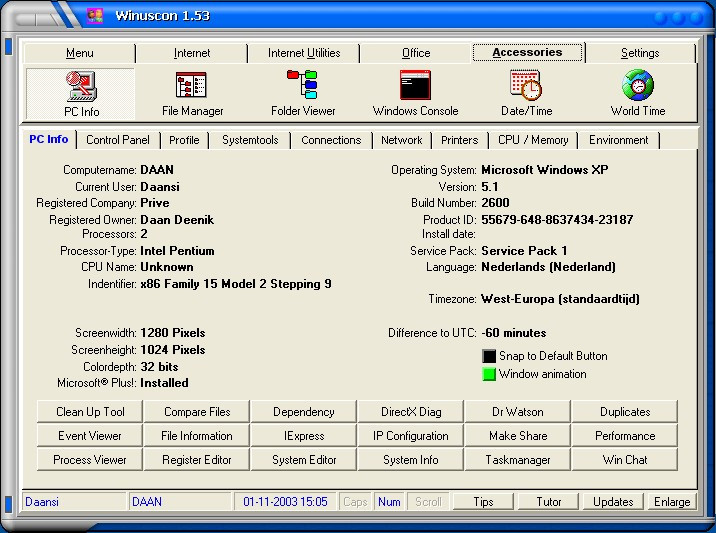The image size is (716, 533).
Task: Select the Product ID 55679-648-8637434-23187 value
Action: (x=557, y=220)
